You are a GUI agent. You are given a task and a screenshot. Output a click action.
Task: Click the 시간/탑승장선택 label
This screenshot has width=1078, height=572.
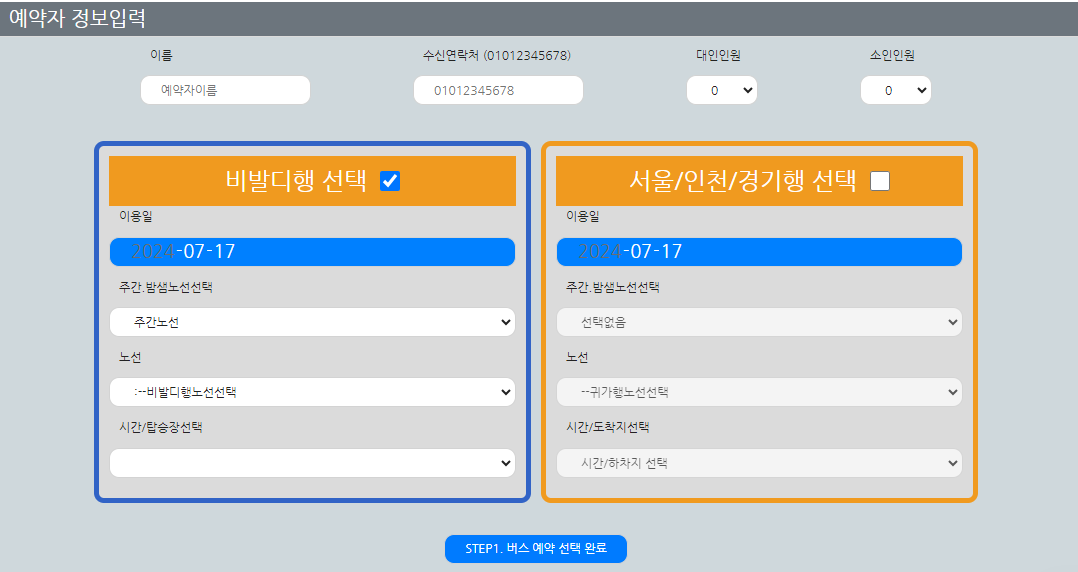click(x=161, y=427)
